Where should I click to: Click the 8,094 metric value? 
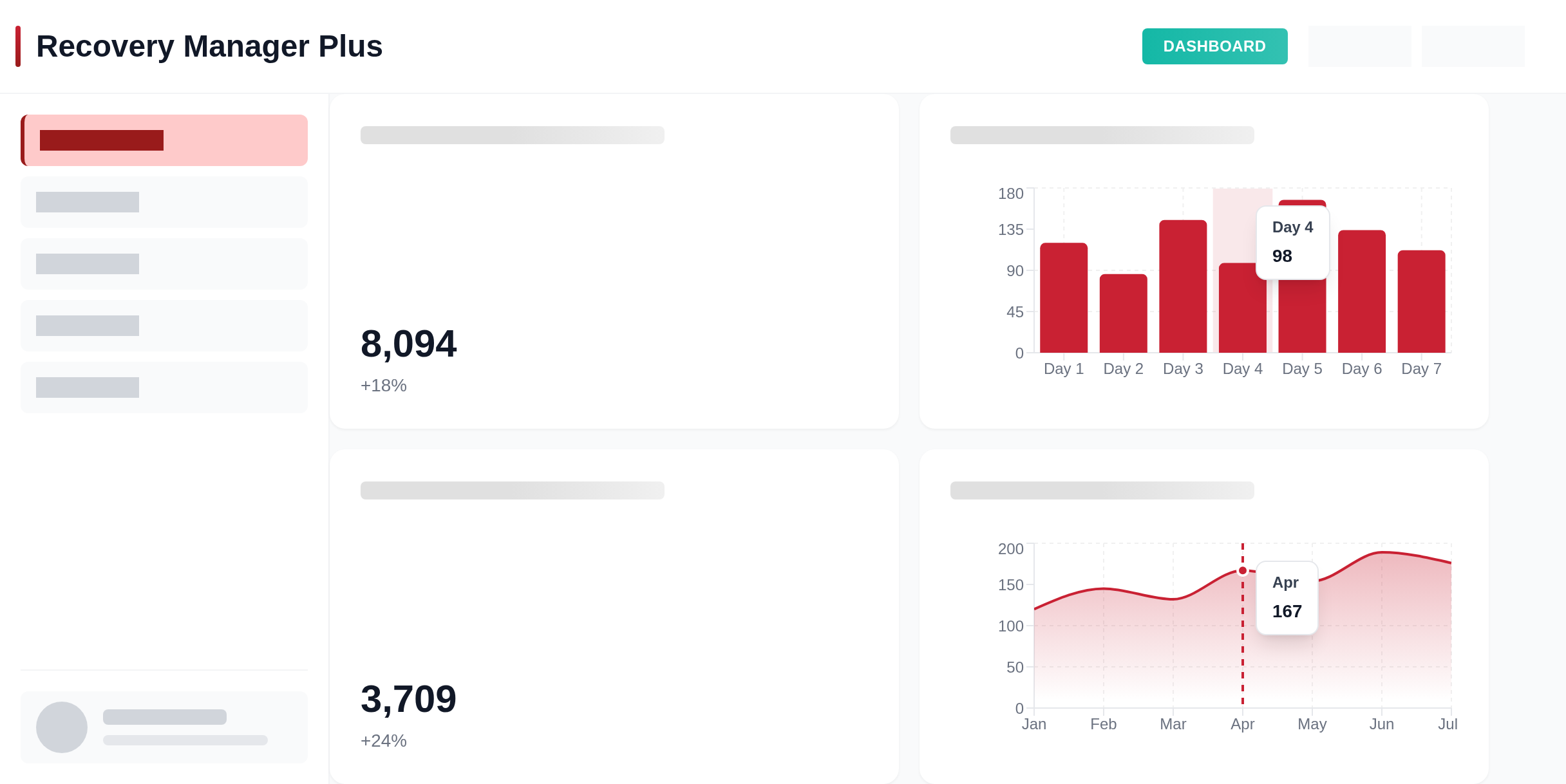408,344
